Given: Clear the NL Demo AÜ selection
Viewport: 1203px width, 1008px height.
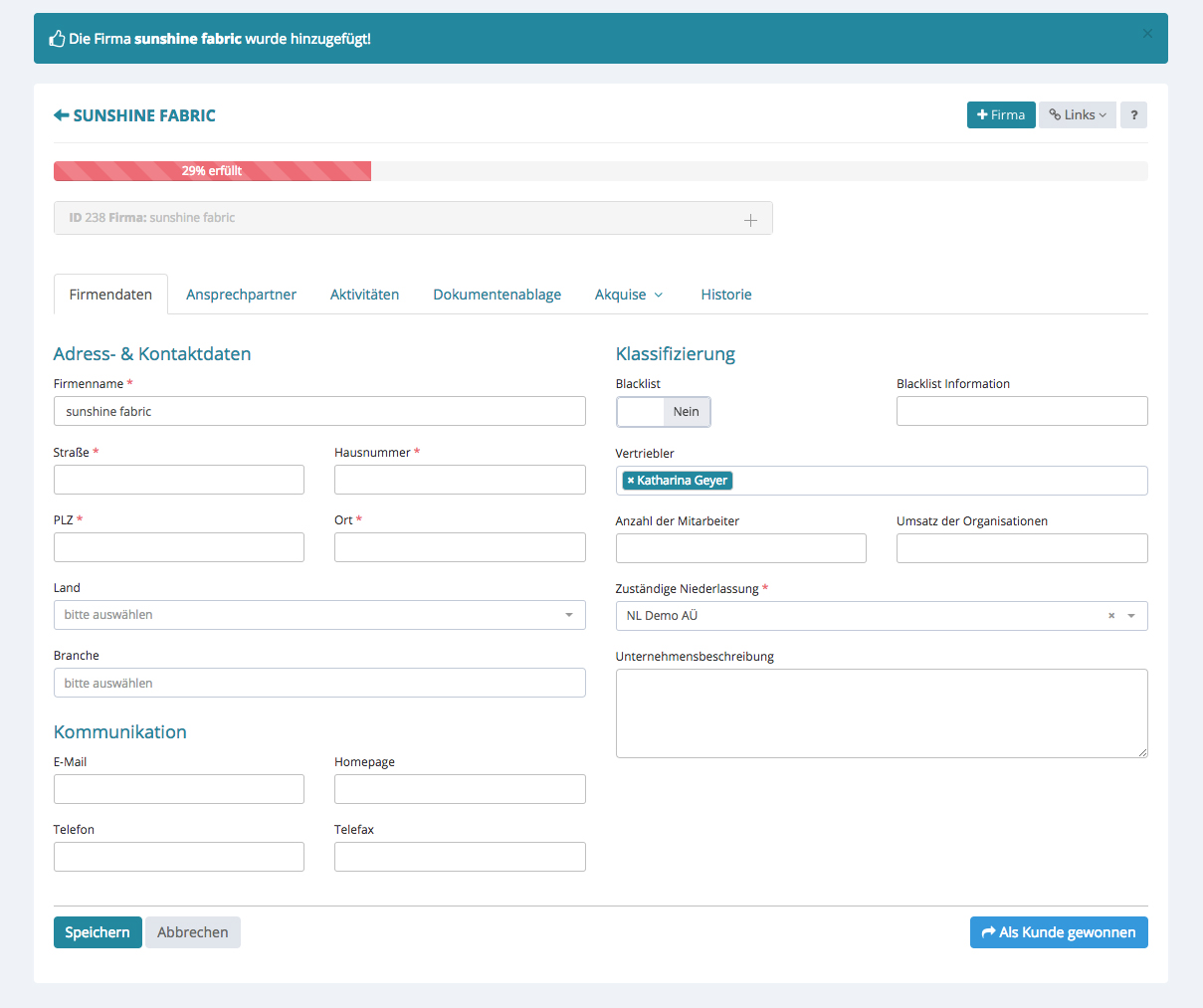Looking at the screenshot, I should point(1111,616).
